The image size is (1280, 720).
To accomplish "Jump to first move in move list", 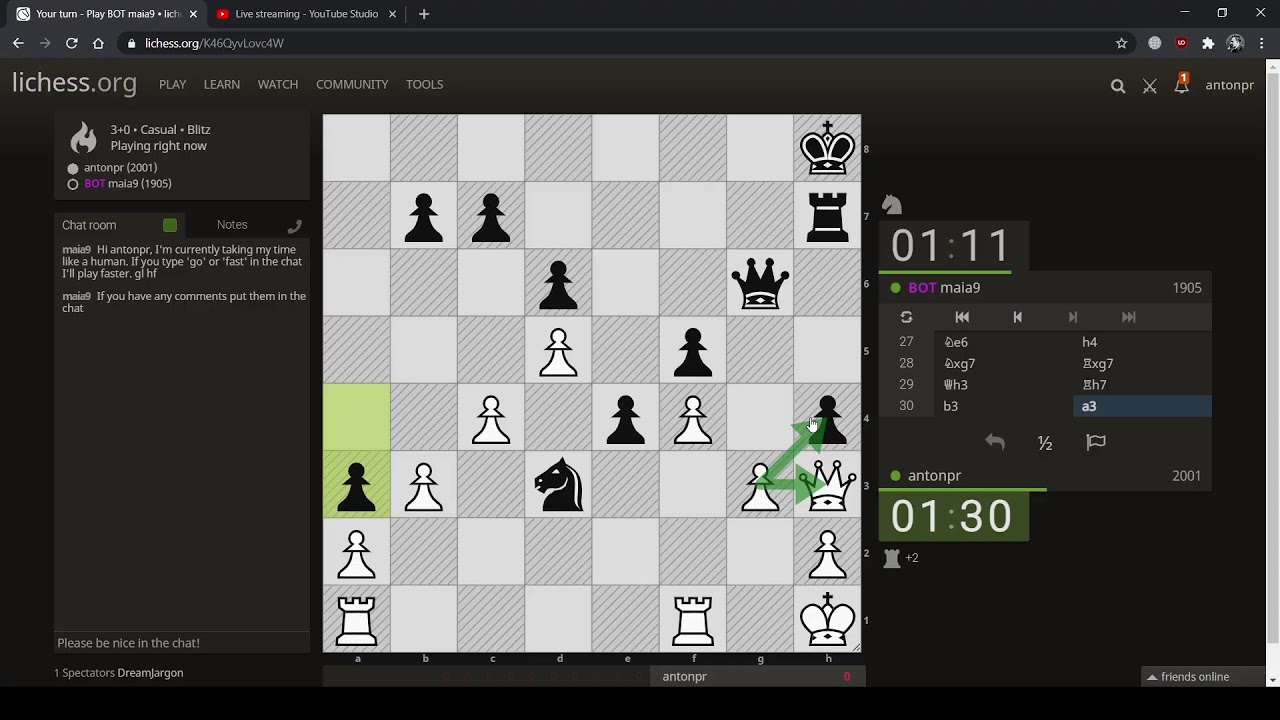I will 962,317.
